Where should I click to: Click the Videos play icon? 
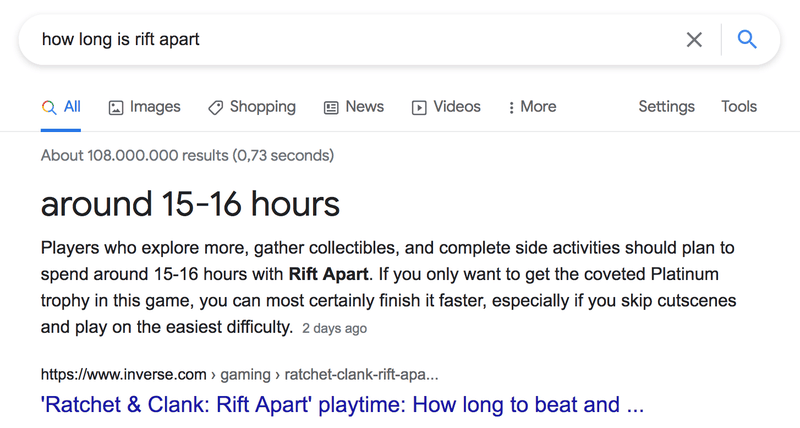[x=419, y=108]
